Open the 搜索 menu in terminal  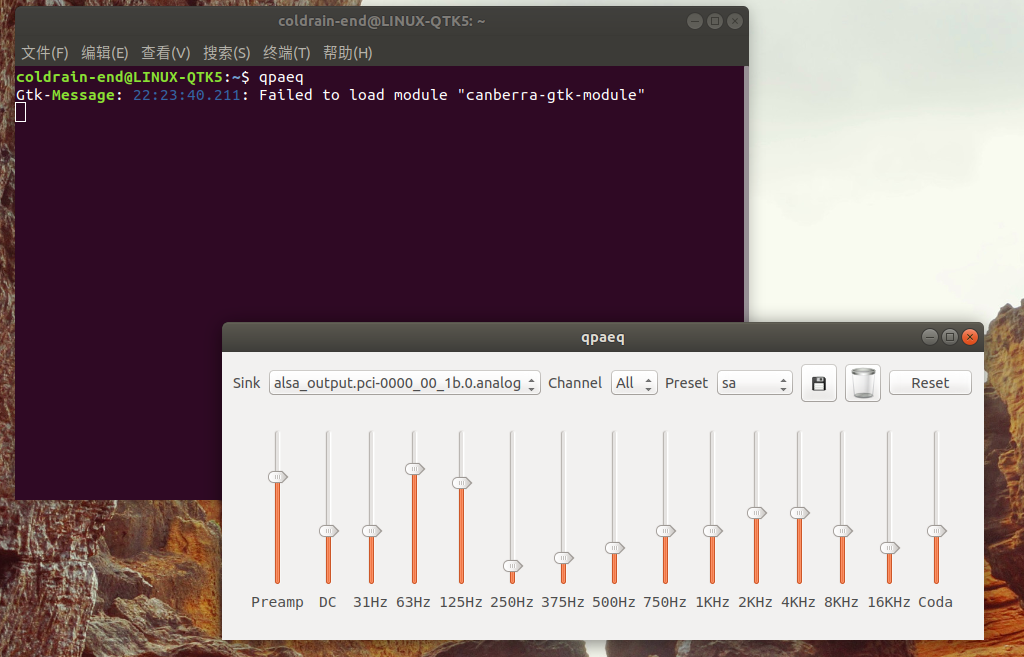[x=227, y=52]
